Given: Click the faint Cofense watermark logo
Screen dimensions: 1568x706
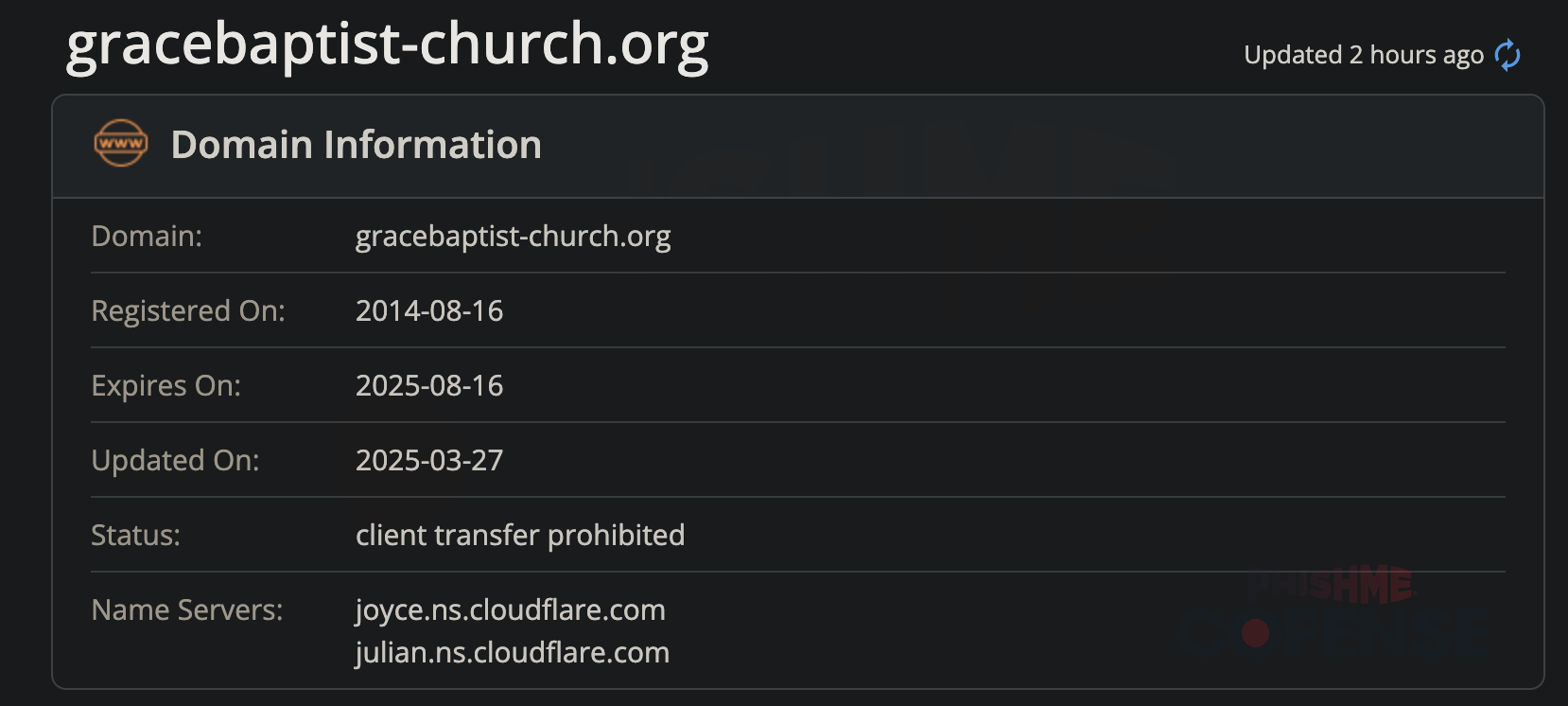Looking at the screenshot, I should pos(1333,633).
